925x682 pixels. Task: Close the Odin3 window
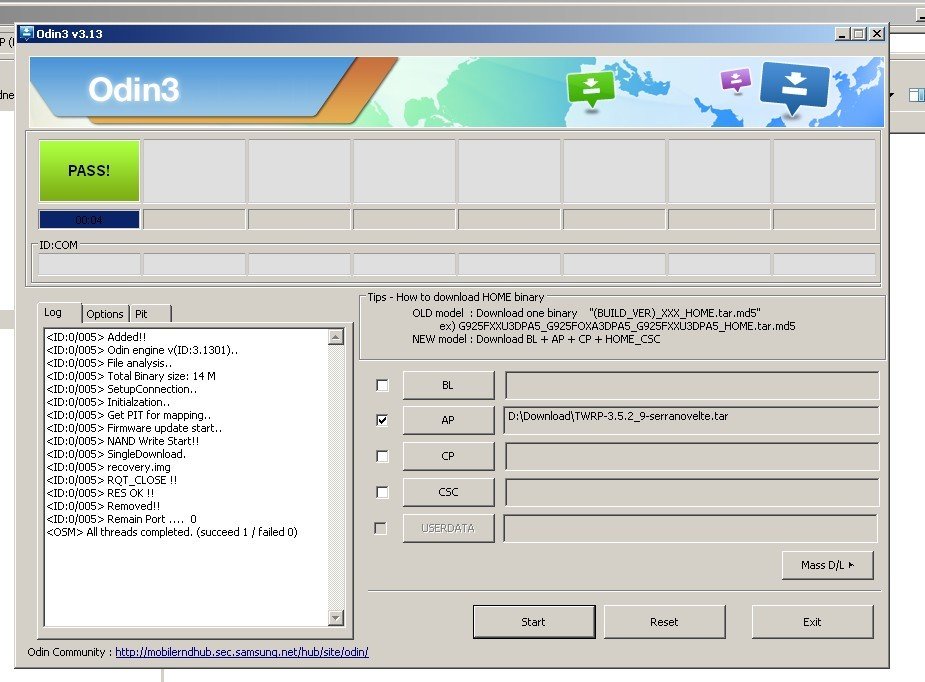[877, 34]
